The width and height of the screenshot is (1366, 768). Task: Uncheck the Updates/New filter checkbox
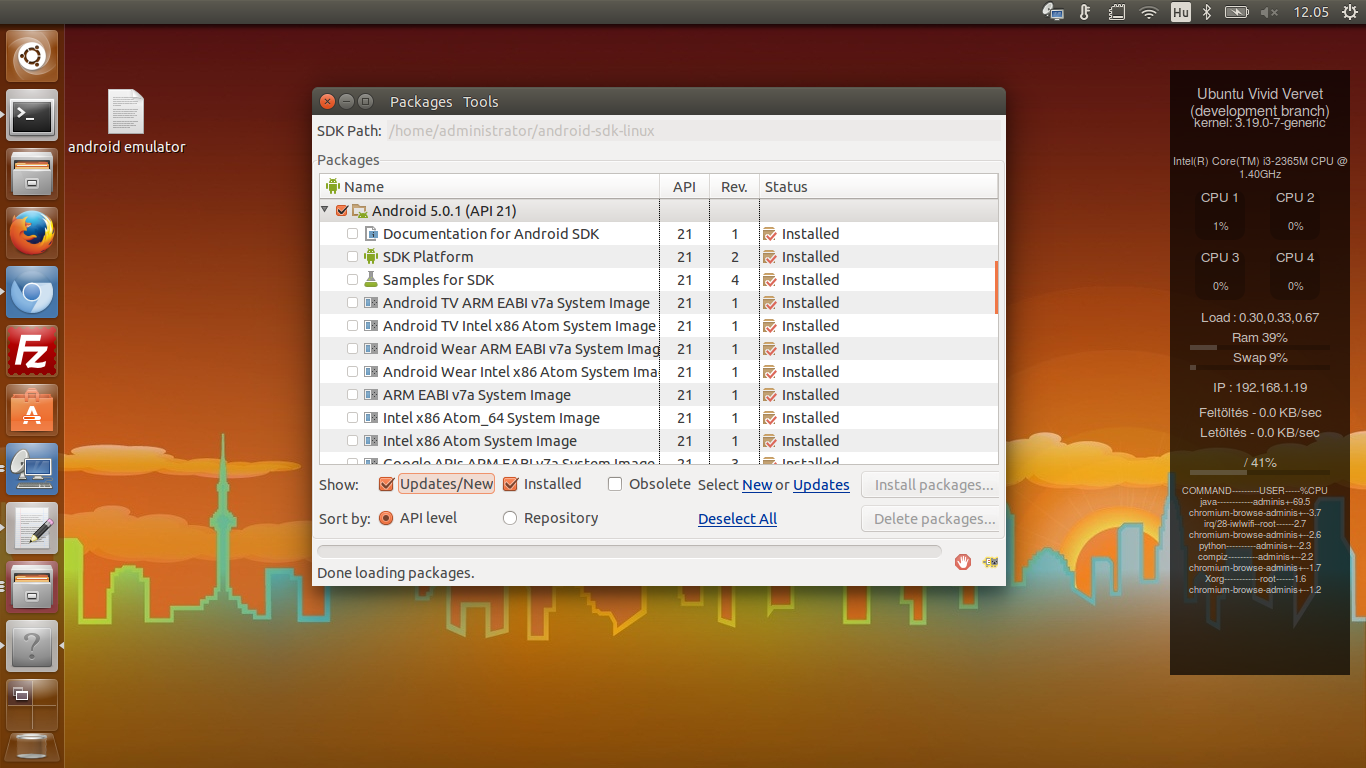pyautogui.click(x=386, y=485)
